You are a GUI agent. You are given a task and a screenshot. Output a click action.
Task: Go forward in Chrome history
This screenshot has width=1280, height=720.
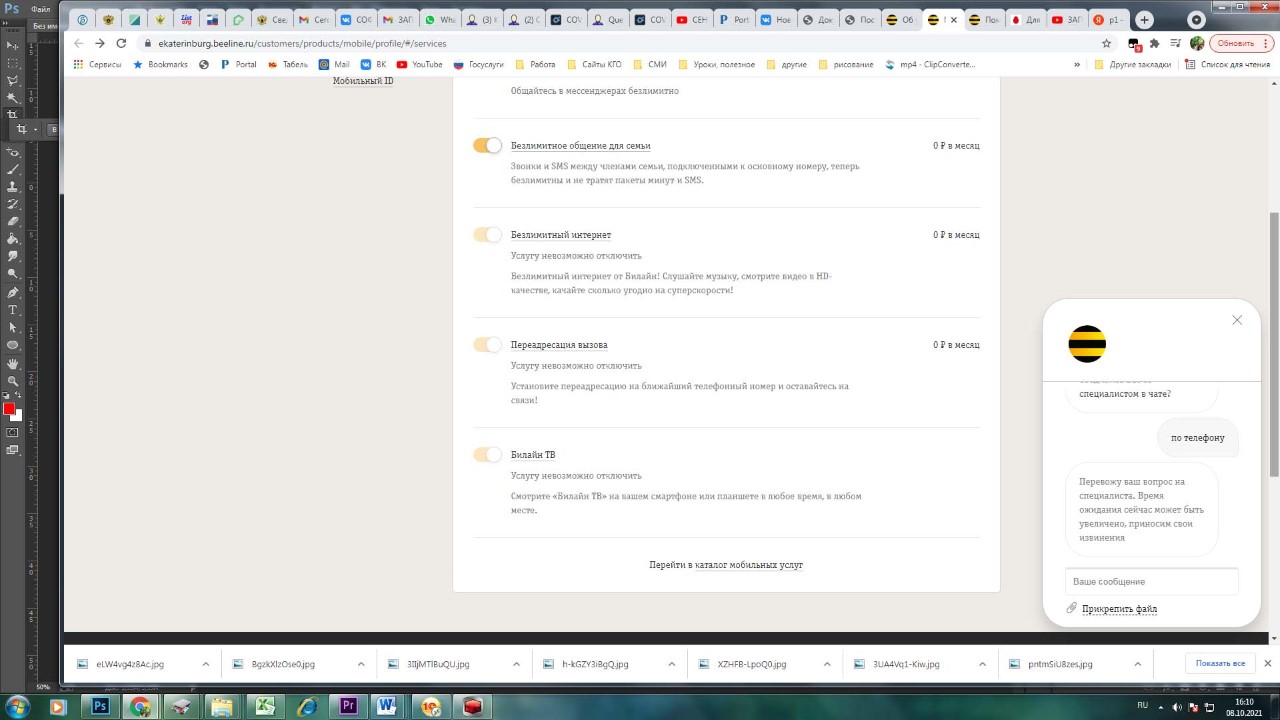(99, 43)
